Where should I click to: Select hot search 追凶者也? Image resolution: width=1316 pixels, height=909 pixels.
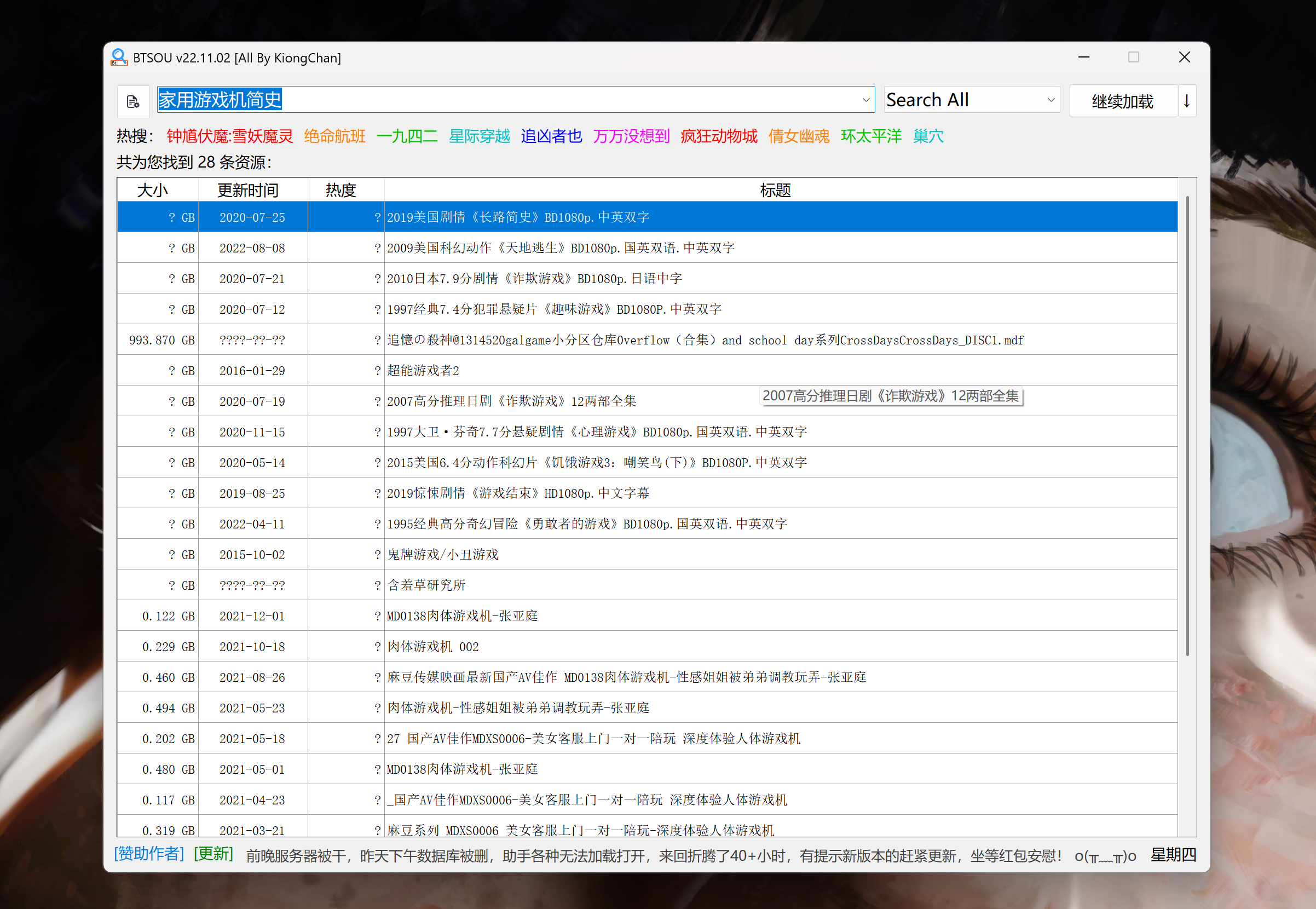click(x=552, y=136)
